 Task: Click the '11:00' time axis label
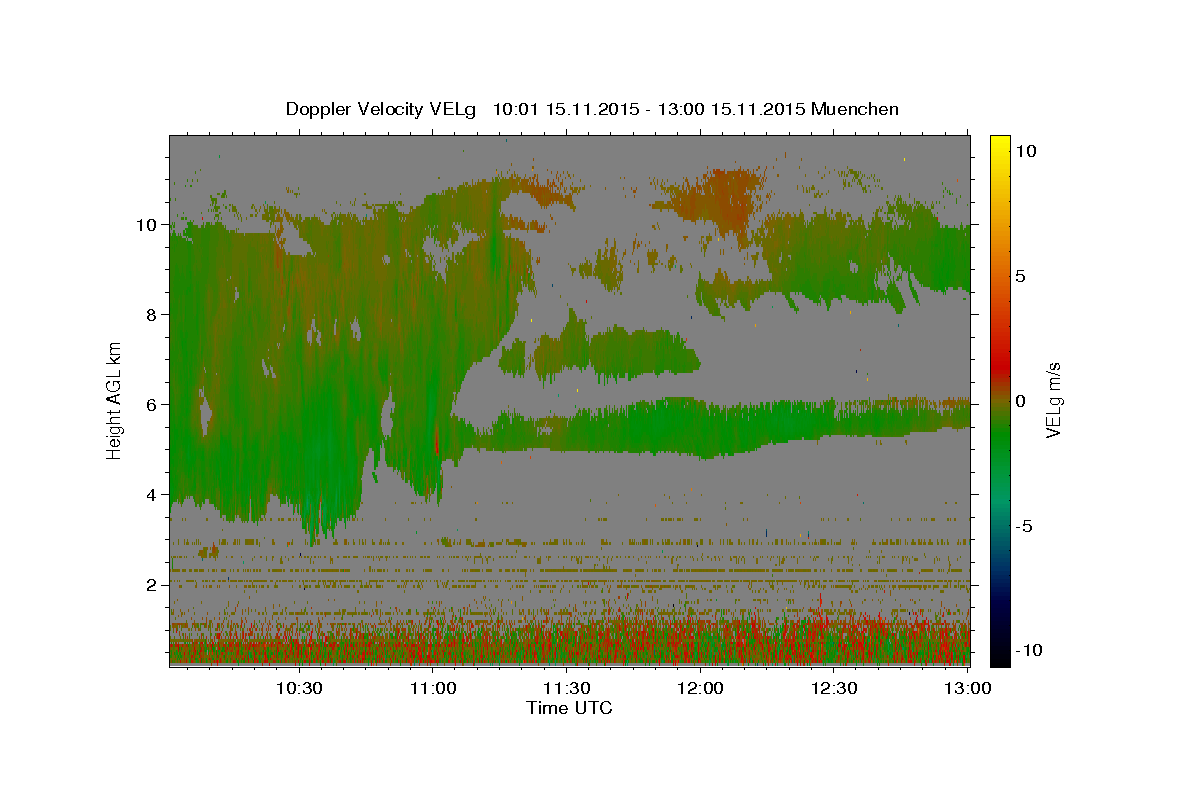pyautogui.click(x=433, y=689)
